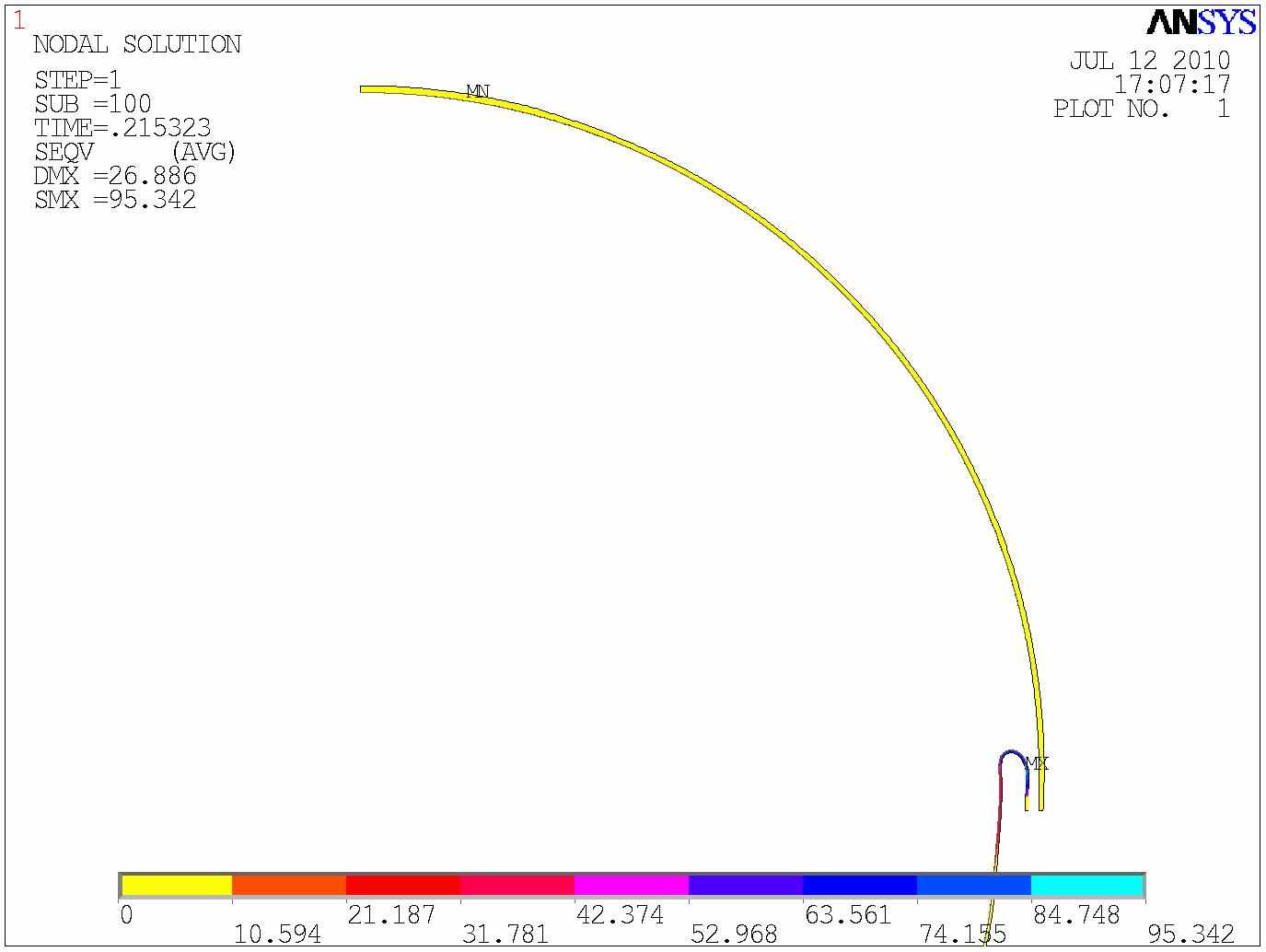Screen dimensions: 1266x952
Task: Click the SMX =95.342 value in legend header
Action: (115, 200)
